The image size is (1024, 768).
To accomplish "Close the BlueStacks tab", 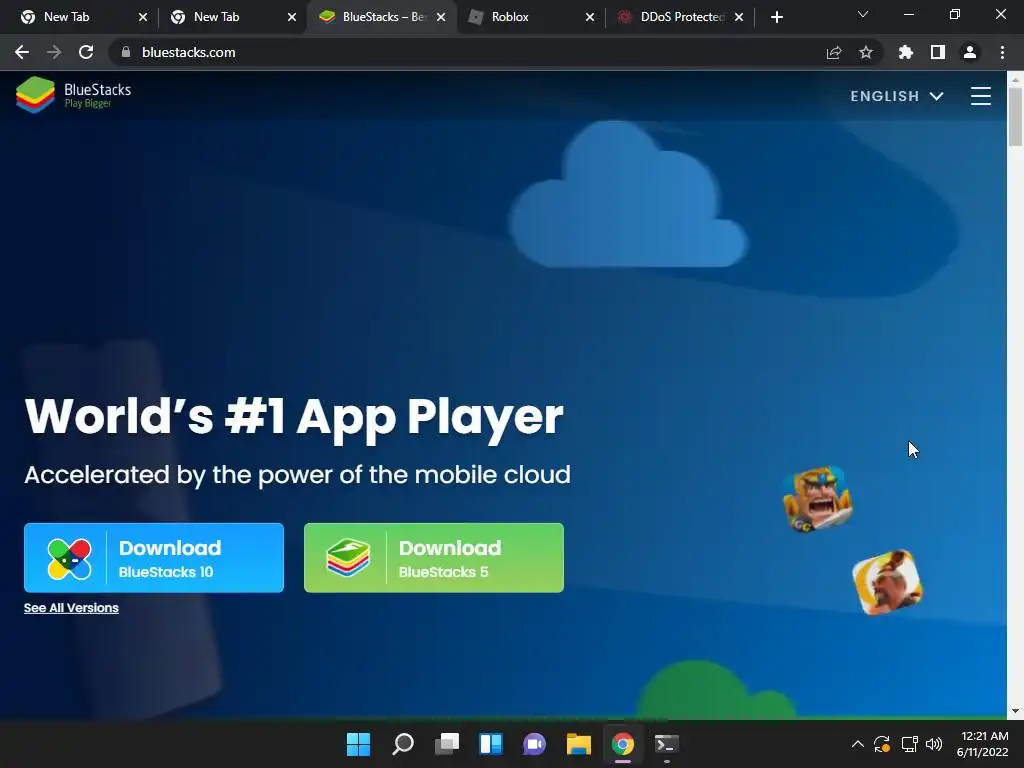I will click(x=441, y=17).
